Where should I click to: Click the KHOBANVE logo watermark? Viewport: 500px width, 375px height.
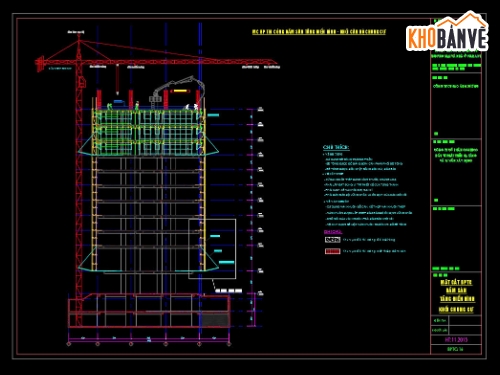pyautogui.click(x=447, y=31)
